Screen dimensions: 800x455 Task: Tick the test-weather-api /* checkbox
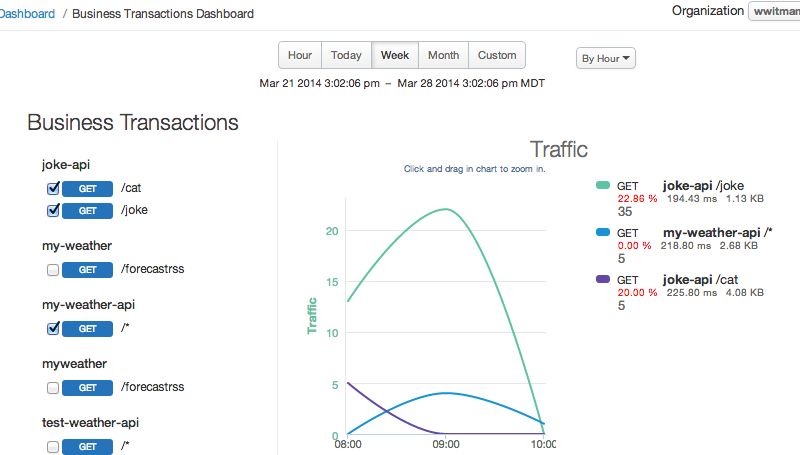coord(52,447)
